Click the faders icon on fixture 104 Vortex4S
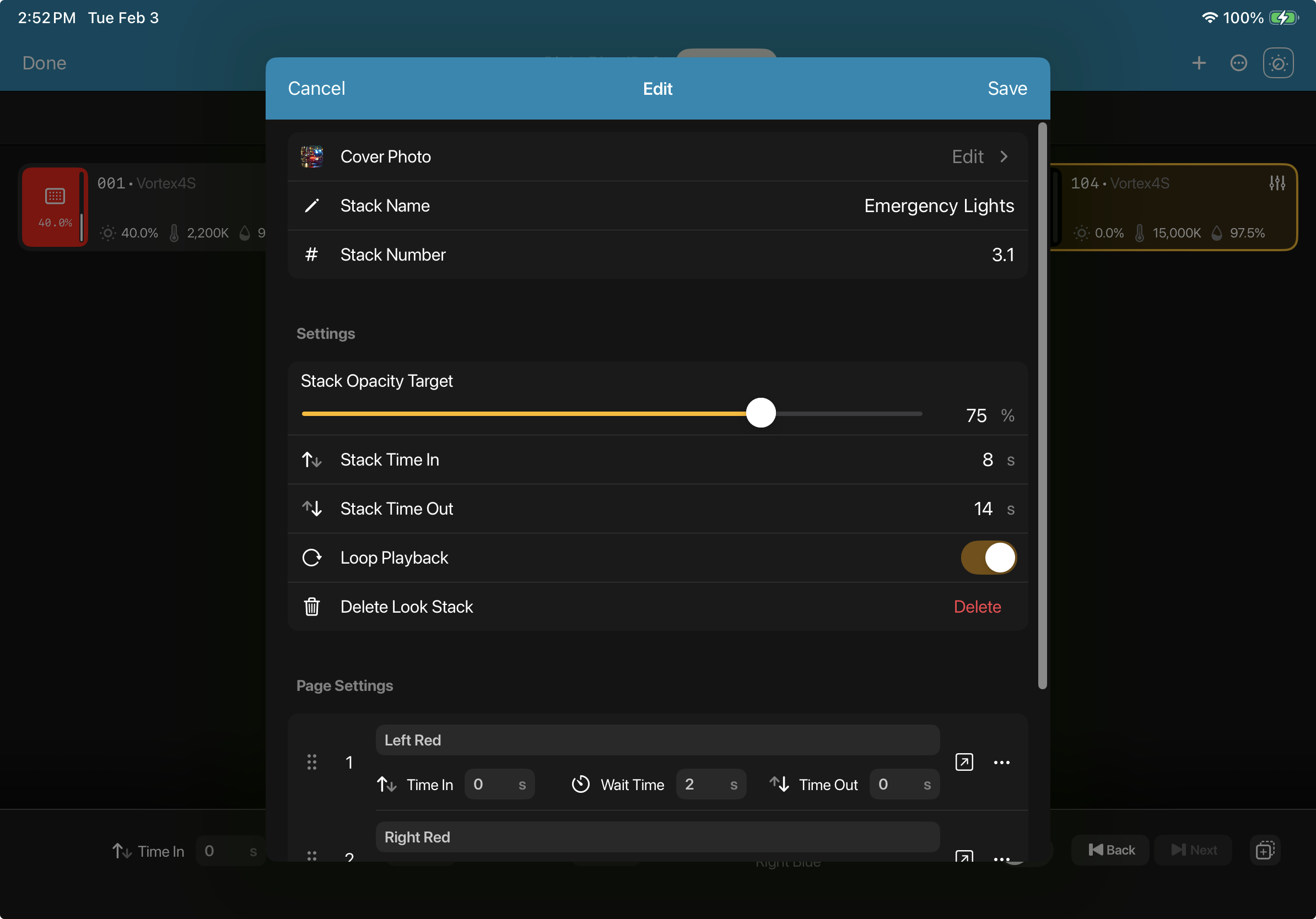1316x919 pixels. pos(1277,183)
